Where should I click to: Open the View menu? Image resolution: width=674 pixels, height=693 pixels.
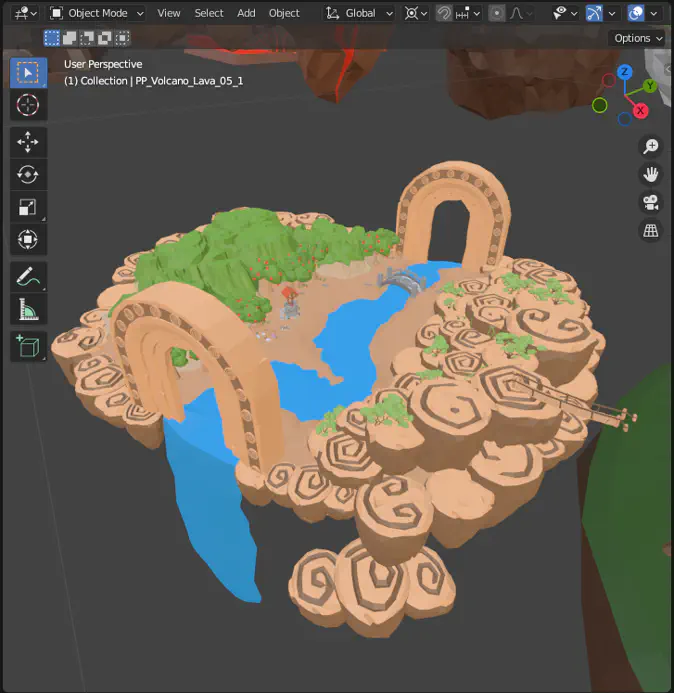(x=169, y=13)
